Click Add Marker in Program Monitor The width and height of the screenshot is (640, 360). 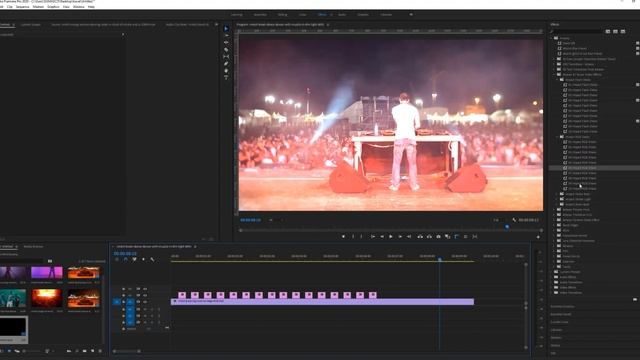[x=343, y=237]
